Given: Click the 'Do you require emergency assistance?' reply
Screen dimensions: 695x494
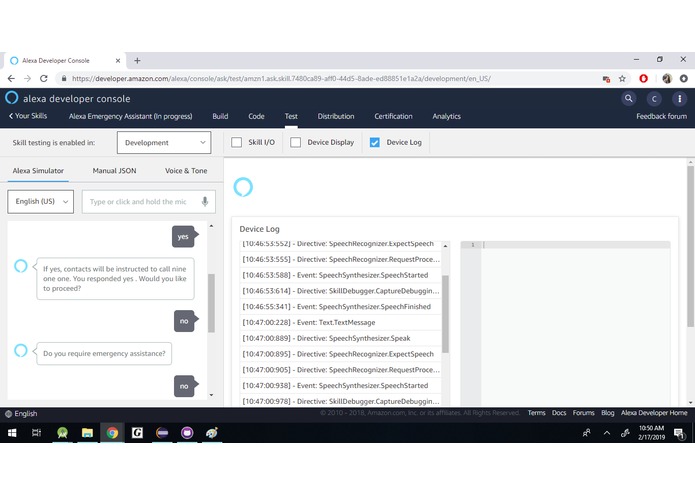Looking at the screenshot, I should click(104, 354).
